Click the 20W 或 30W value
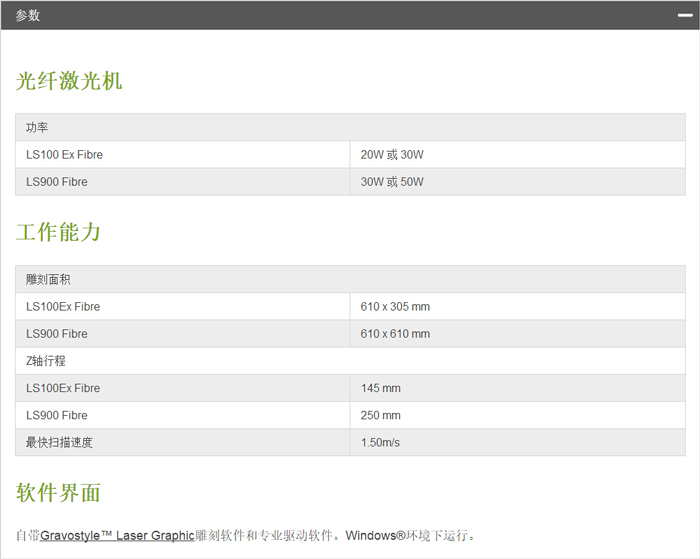This screenshot has width=700, height=559. coord(392,154)
